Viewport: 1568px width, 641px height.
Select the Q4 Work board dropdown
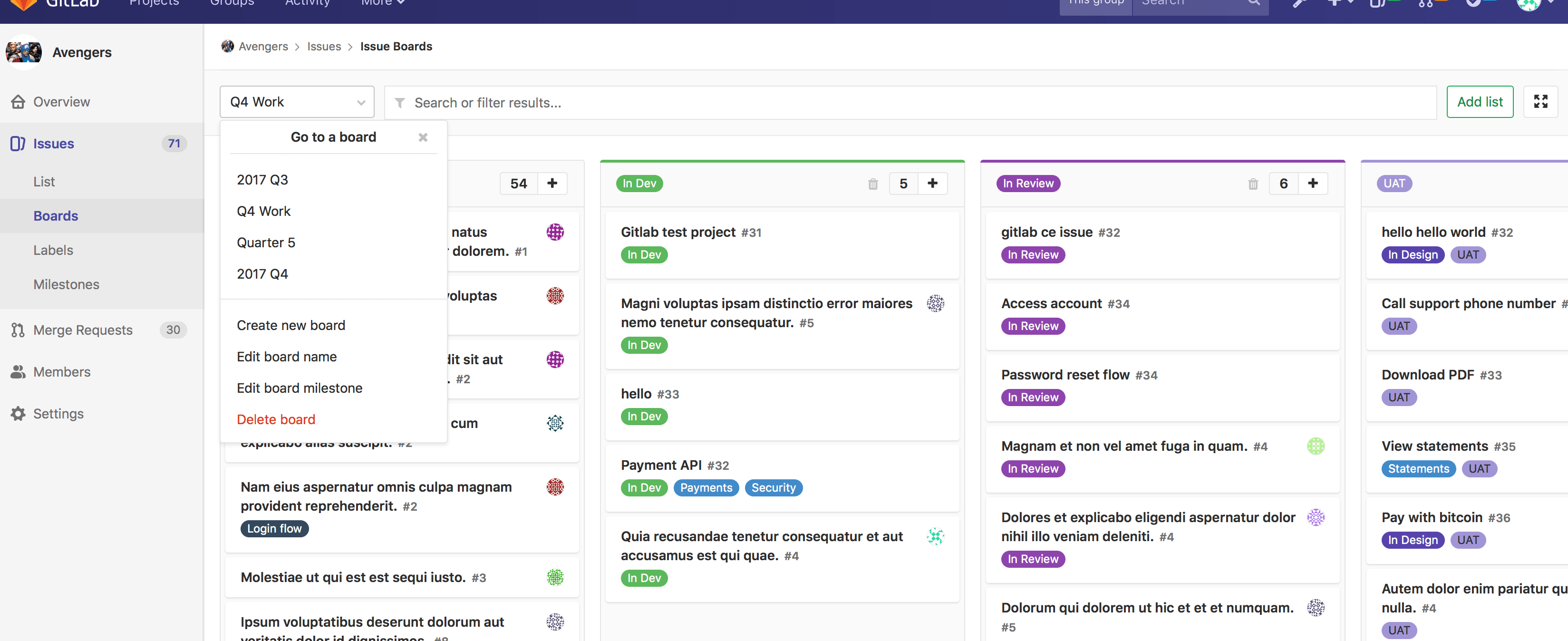297,102
